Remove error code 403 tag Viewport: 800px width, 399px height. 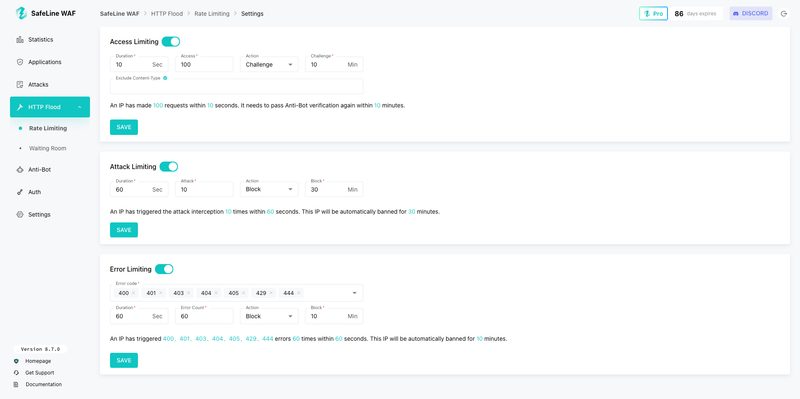(x=188, y=293)
